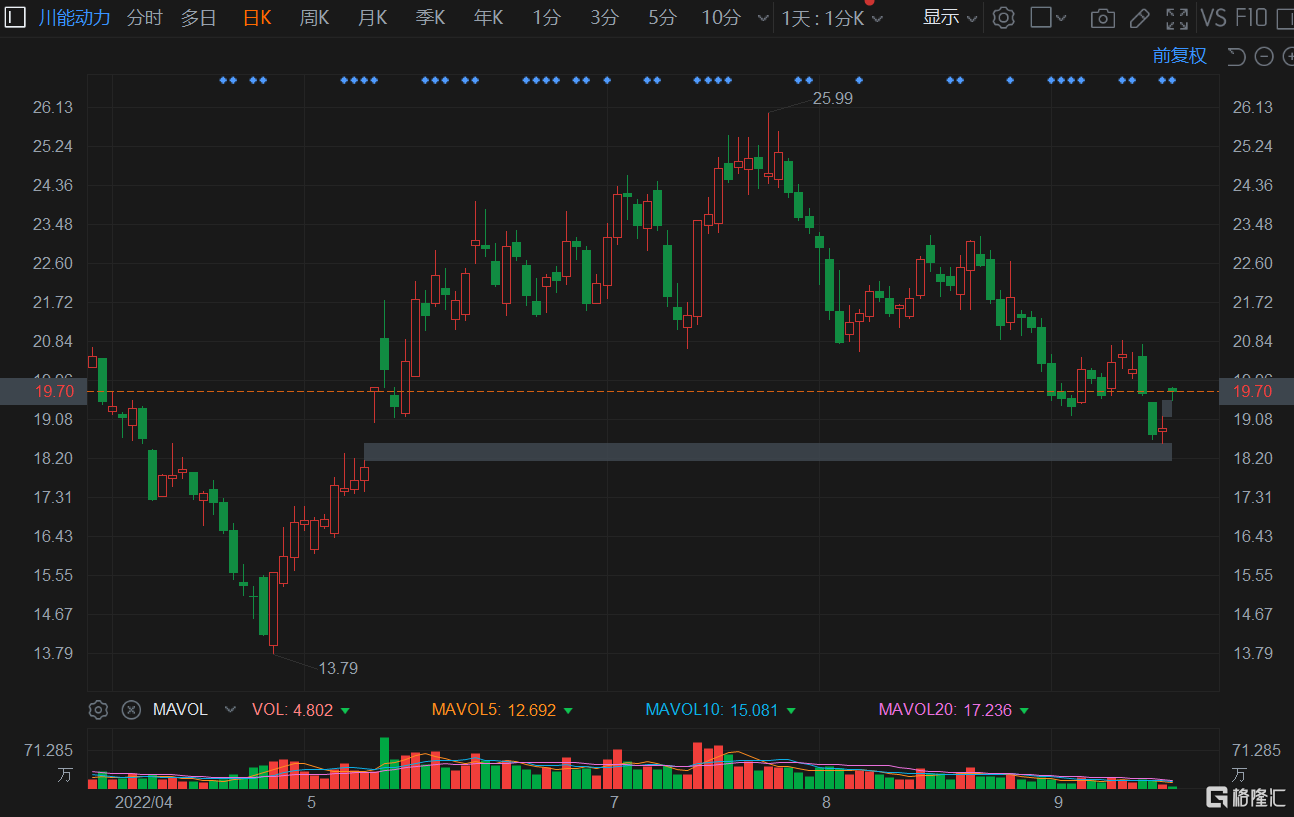Toggle the left sidebar panel icon
Image resolution: width=1294 pixels, height=817 pixels.
click(16, 17)
